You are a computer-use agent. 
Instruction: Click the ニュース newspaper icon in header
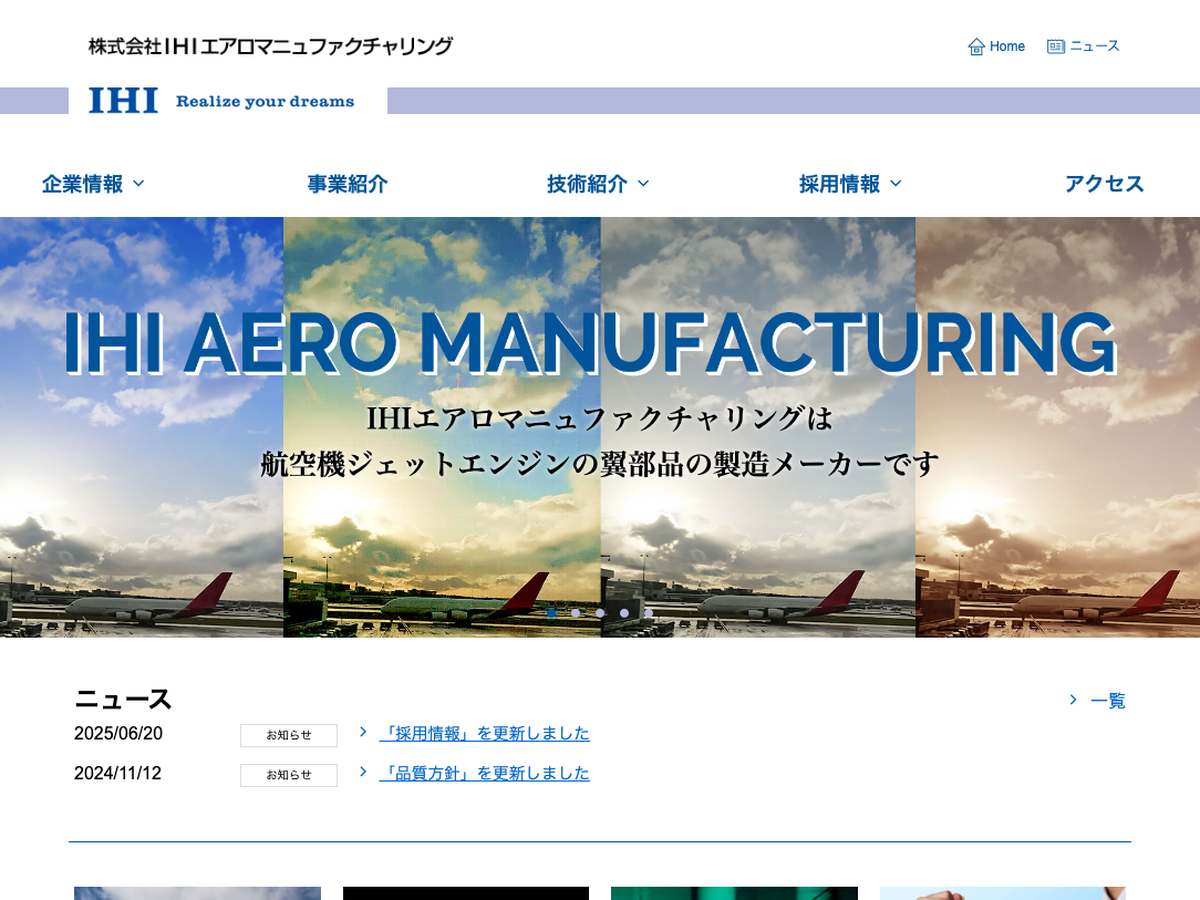[x=1055, y=47]
